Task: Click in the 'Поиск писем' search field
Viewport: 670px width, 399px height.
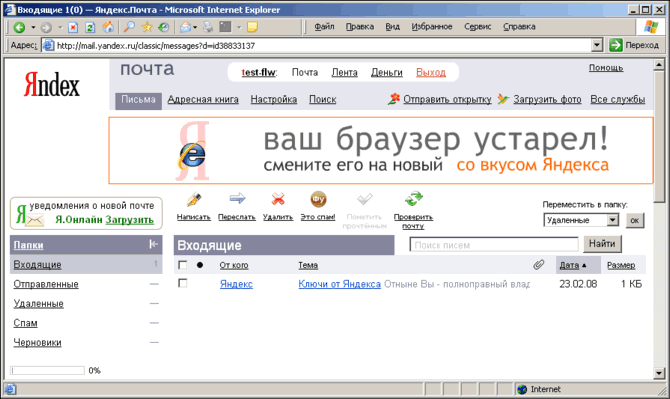Action: pyautogui.click(x=494, y=245)
